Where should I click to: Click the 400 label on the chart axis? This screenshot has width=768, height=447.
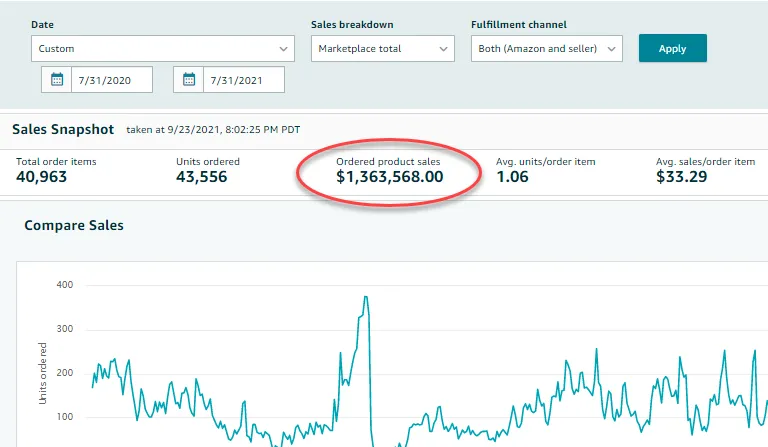tap(65, 285)
